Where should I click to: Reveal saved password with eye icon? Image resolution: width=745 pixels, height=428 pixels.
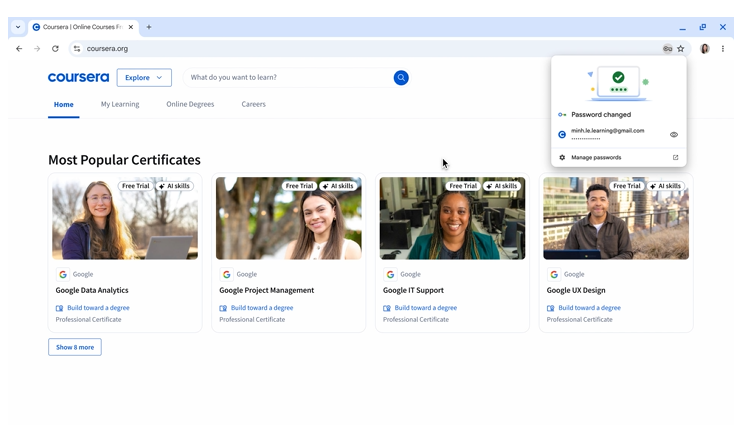point(674,134)
